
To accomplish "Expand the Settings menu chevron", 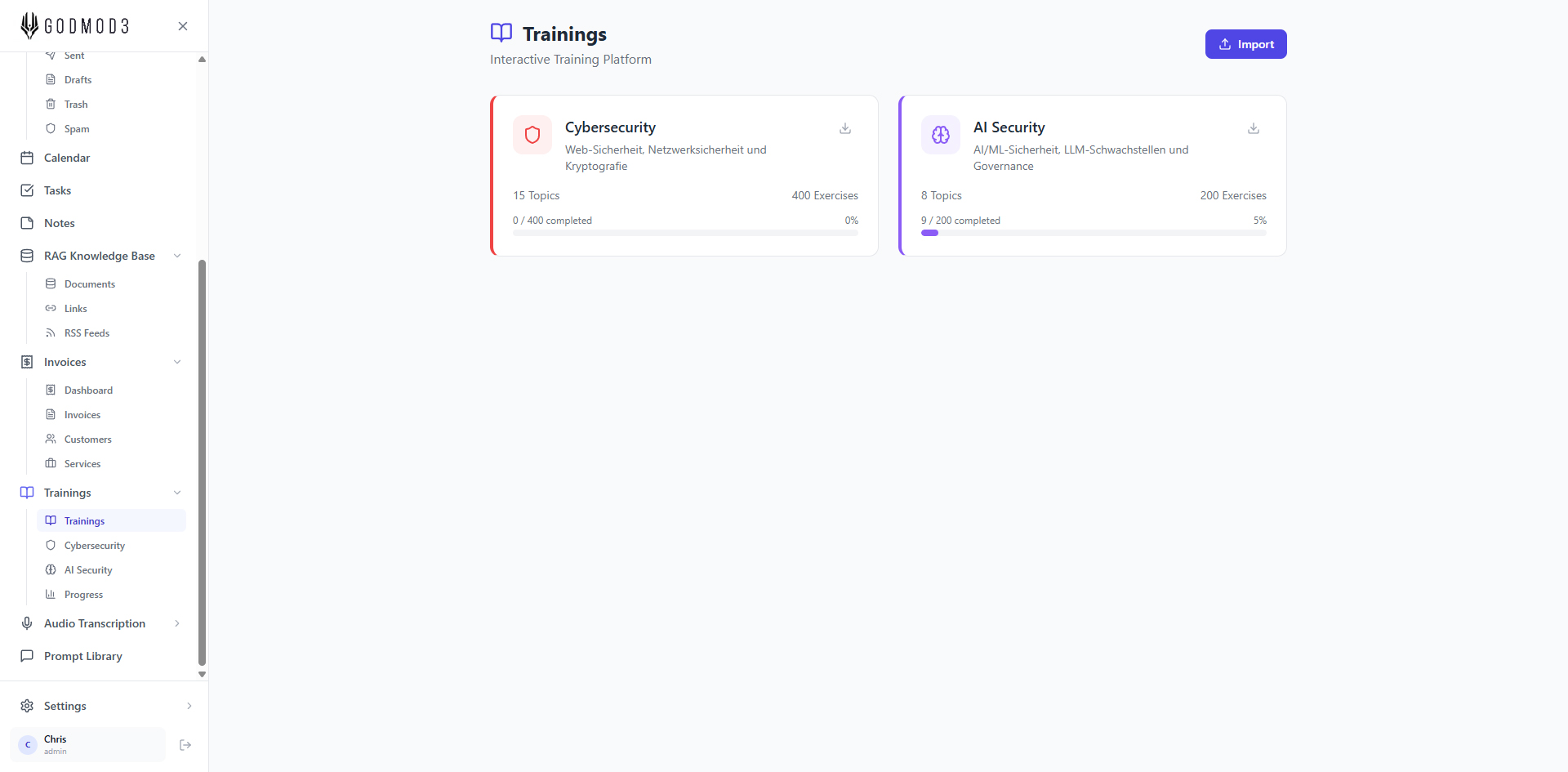I will 189,706.
